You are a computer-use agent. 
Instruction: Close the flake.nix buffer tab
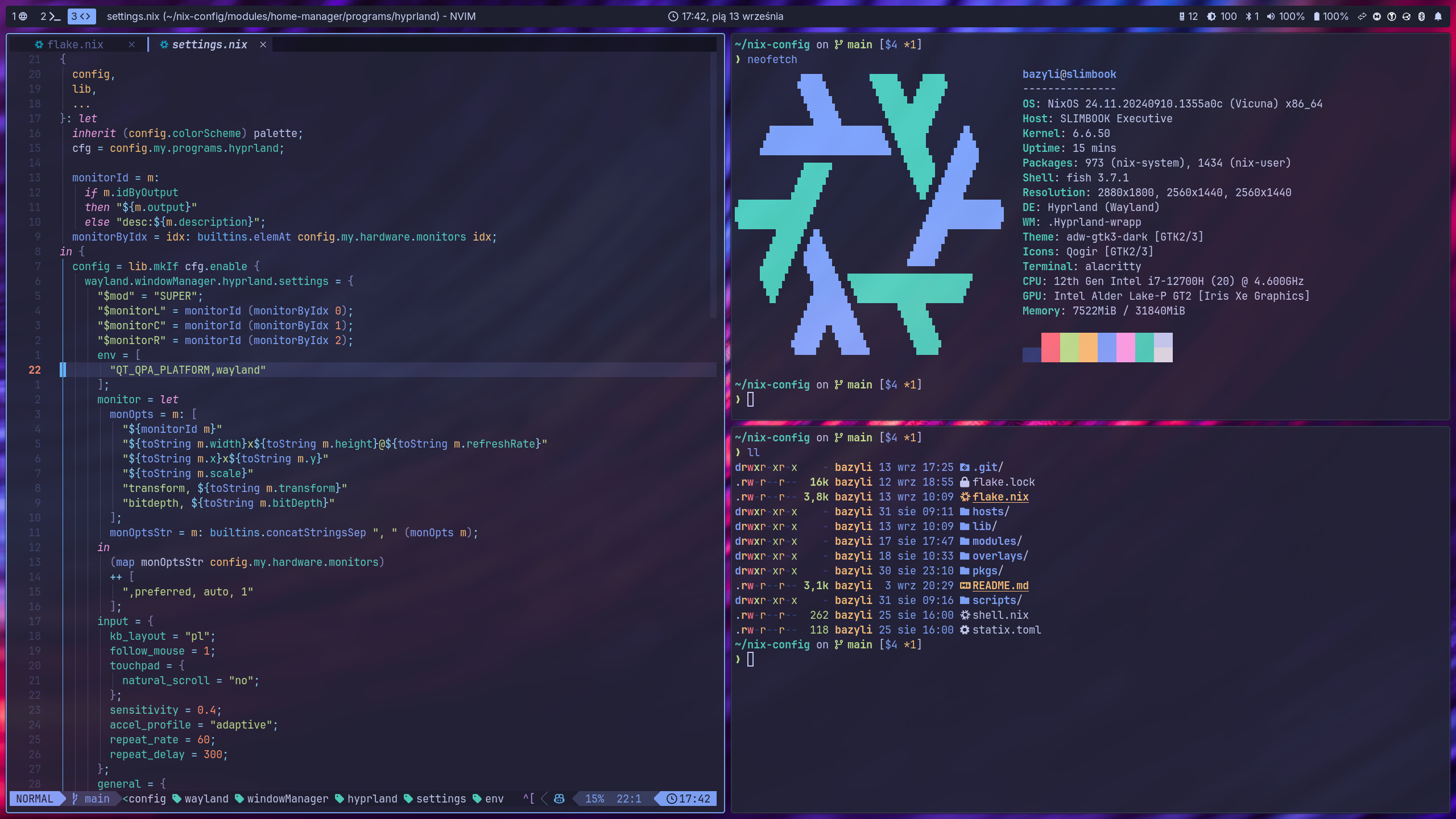pyautogui.click(x=132, y=44)
